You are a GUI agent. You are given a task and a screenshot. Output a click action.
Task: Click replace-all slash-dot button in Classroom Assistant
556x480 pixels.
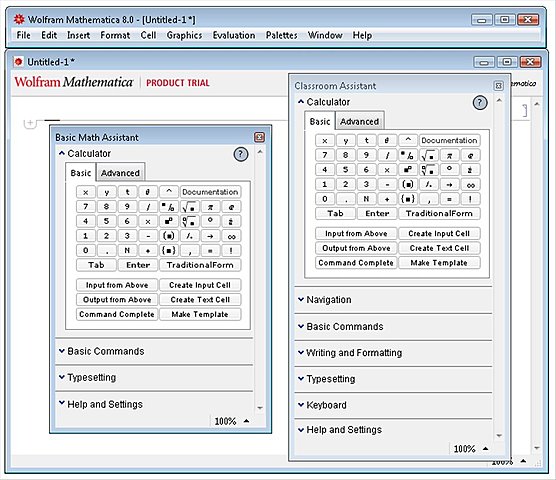point(429,184)
